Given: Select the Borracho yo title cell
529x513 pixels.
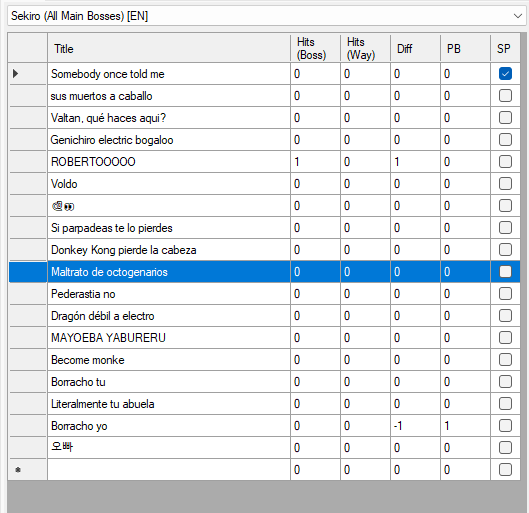Looking at the screenshot, I should (x=169, y=426).
